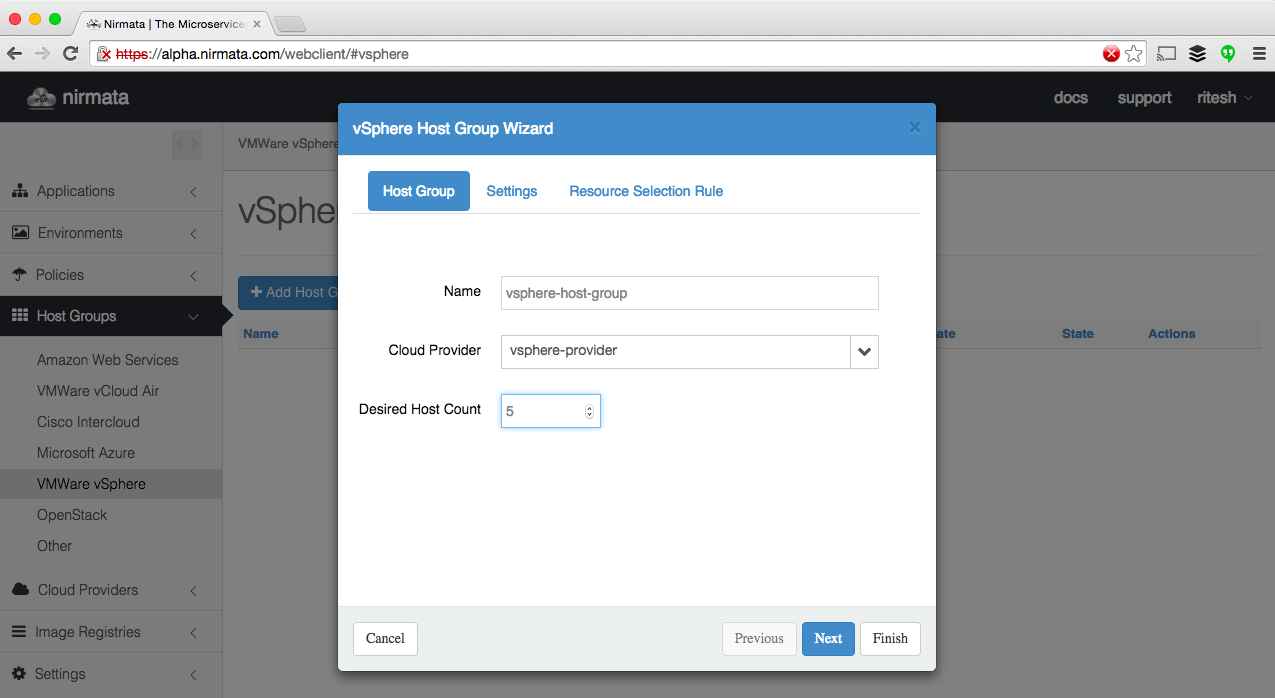Open the support link in the header
The image size is (1275, 698).
1145,98
